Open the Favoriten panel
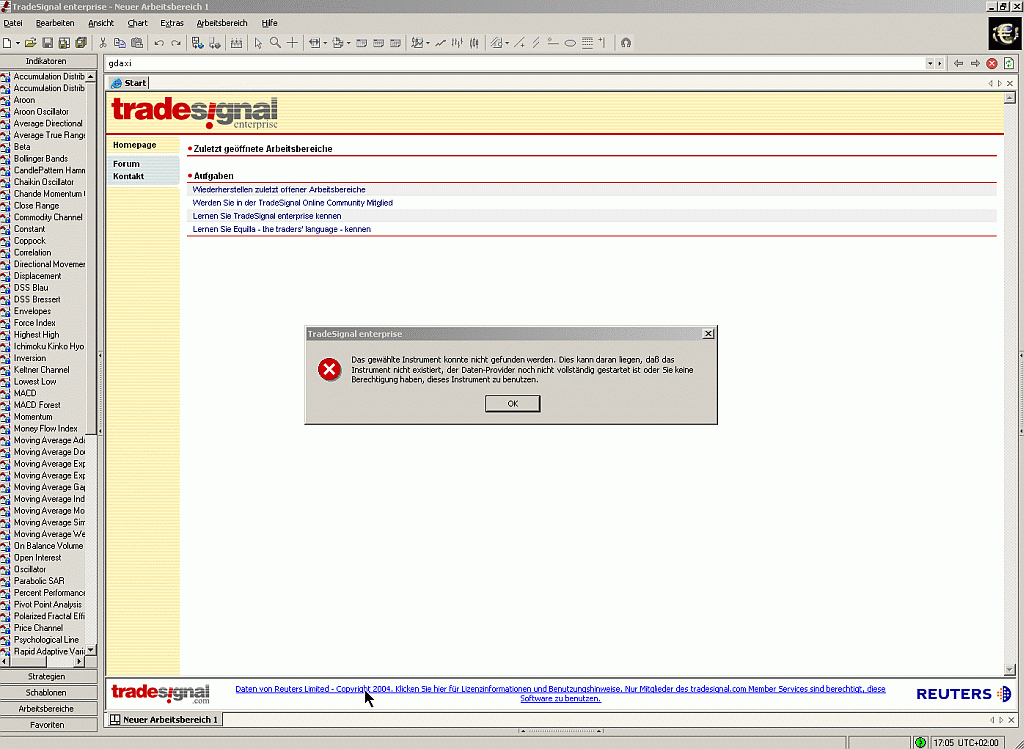 click(x=46, y=725)
